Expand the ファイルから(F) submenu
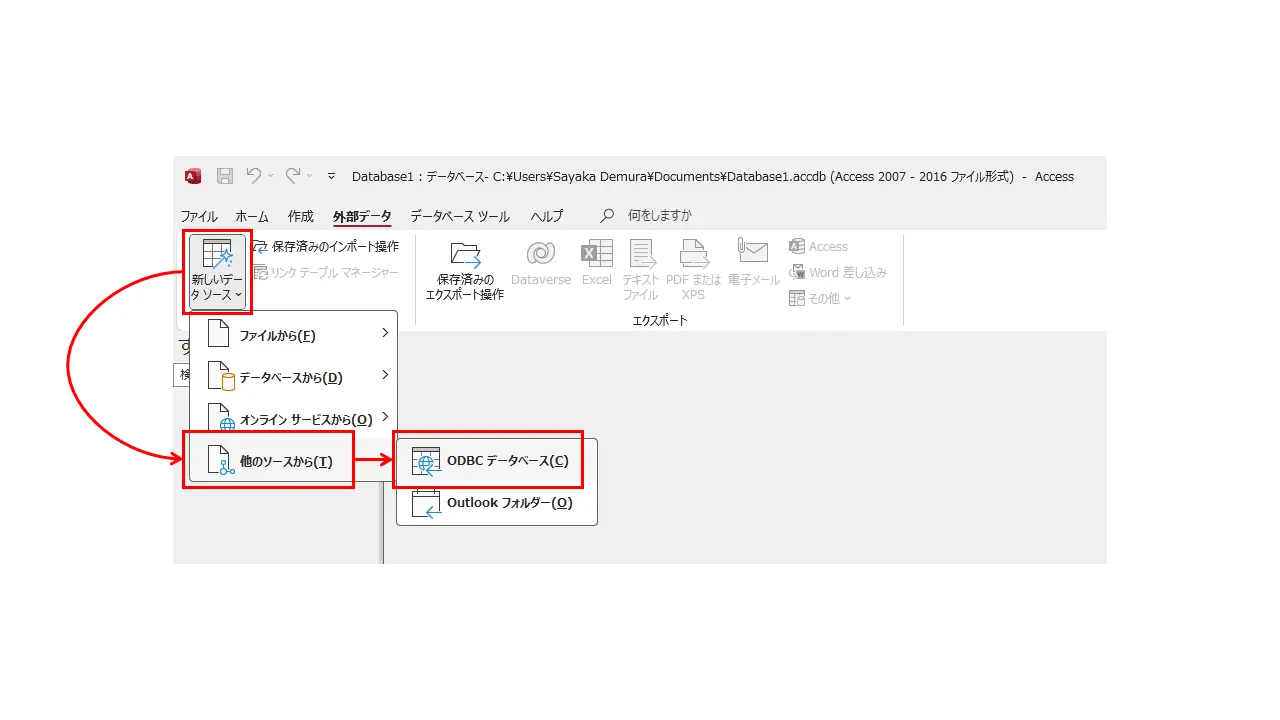 click(x=294, y=335)
